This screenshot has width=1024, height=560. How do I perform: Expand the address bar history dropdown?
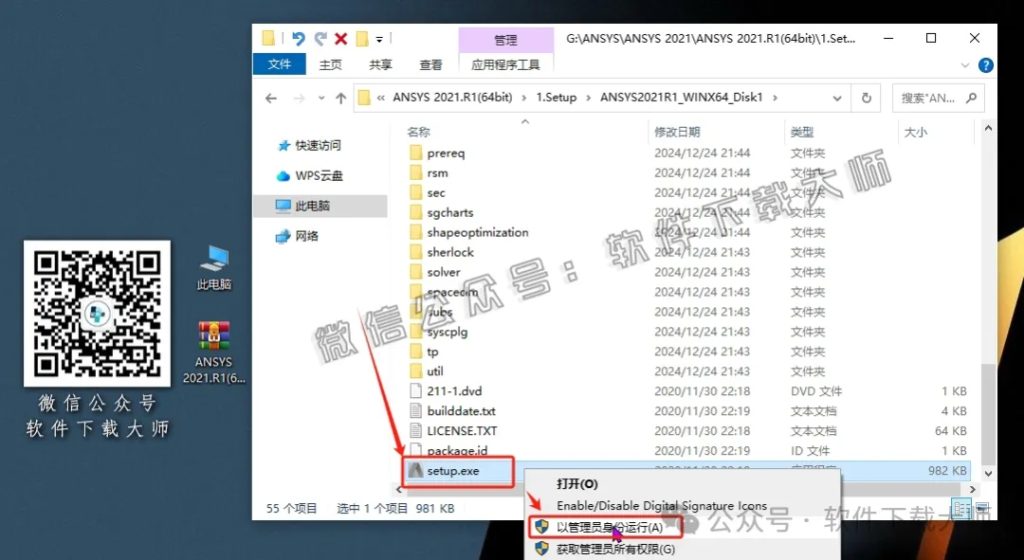point(837,98)
